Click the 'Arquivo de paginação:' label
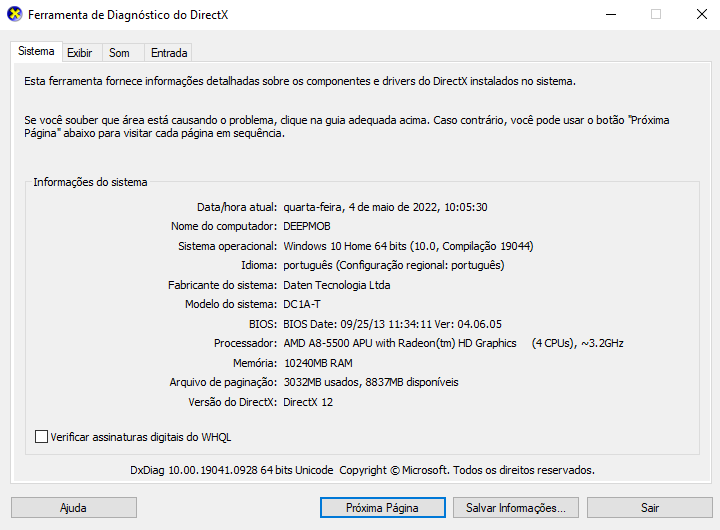Image resolution: width=720 pixels, height=530 pixels. pyautogui.click(x=223, y=382)
